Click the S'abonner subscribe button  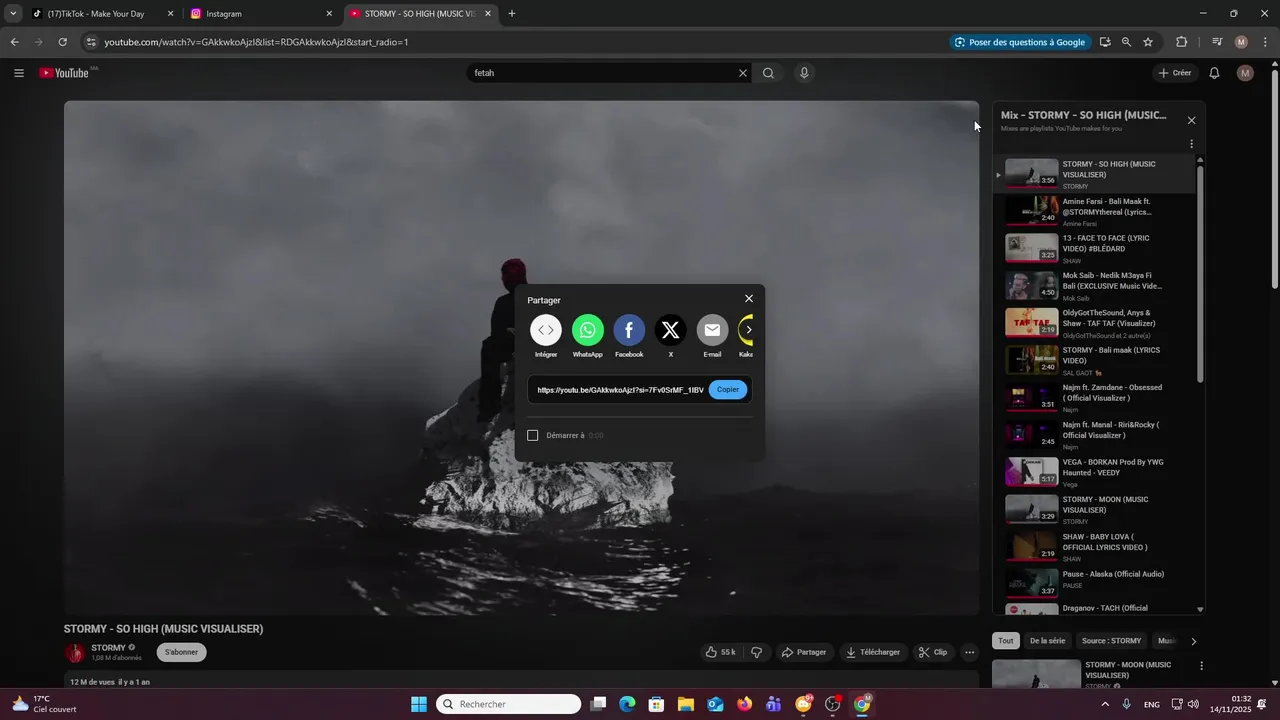click(x=181, y=652)
